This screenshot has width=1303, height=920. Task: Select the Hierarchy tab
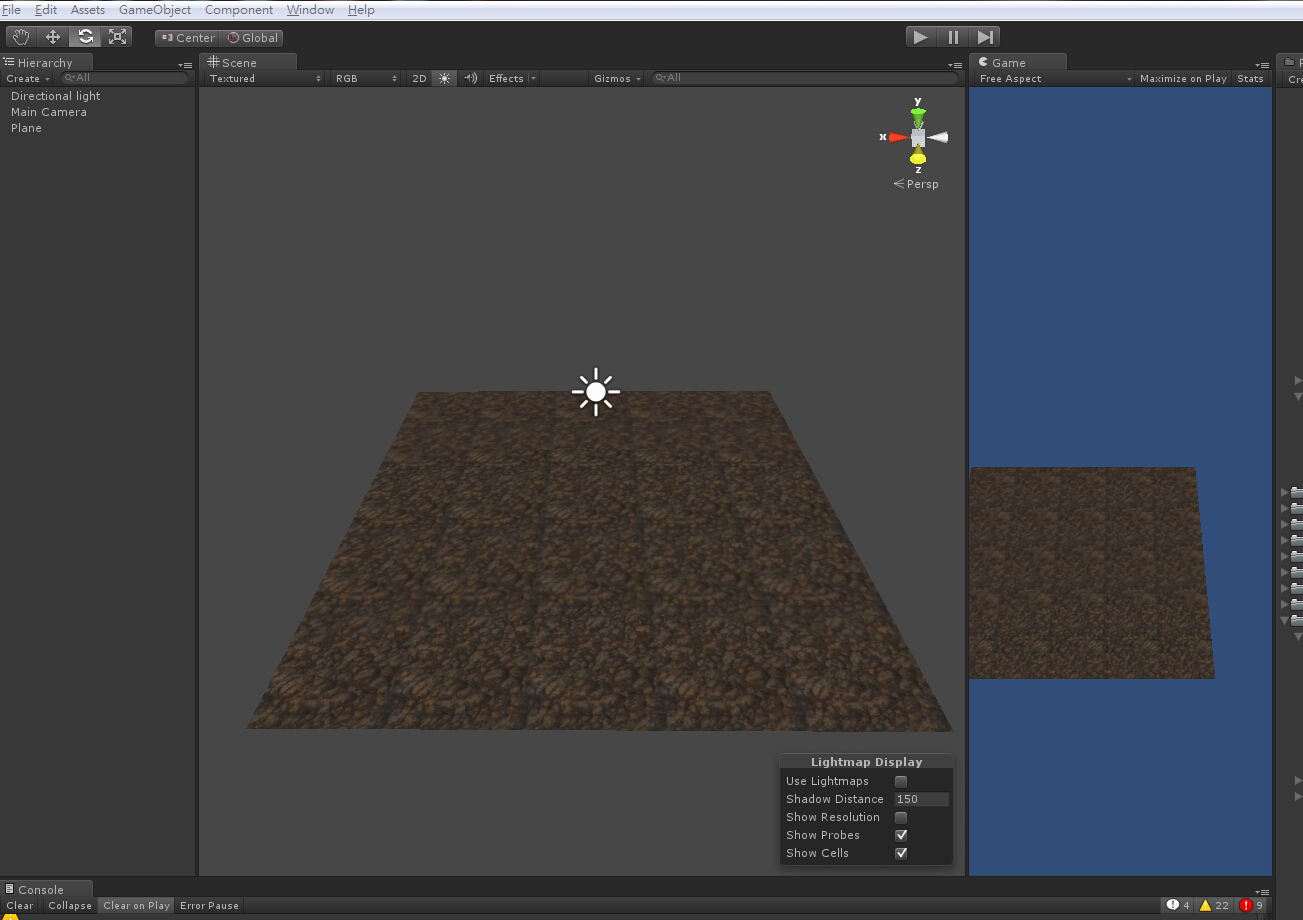click(x=46, y=62)
